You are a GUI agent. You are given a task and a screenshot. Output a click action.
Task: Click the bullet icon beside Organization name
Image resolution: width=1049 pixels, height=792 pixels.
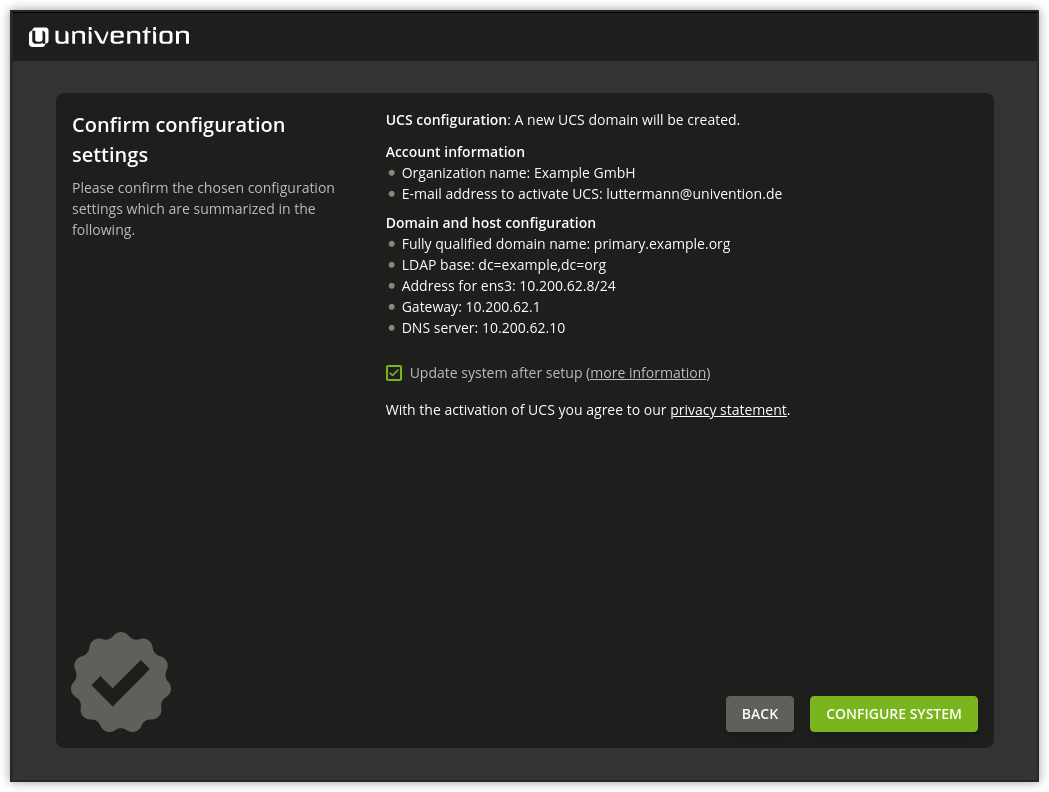point(392,173)
